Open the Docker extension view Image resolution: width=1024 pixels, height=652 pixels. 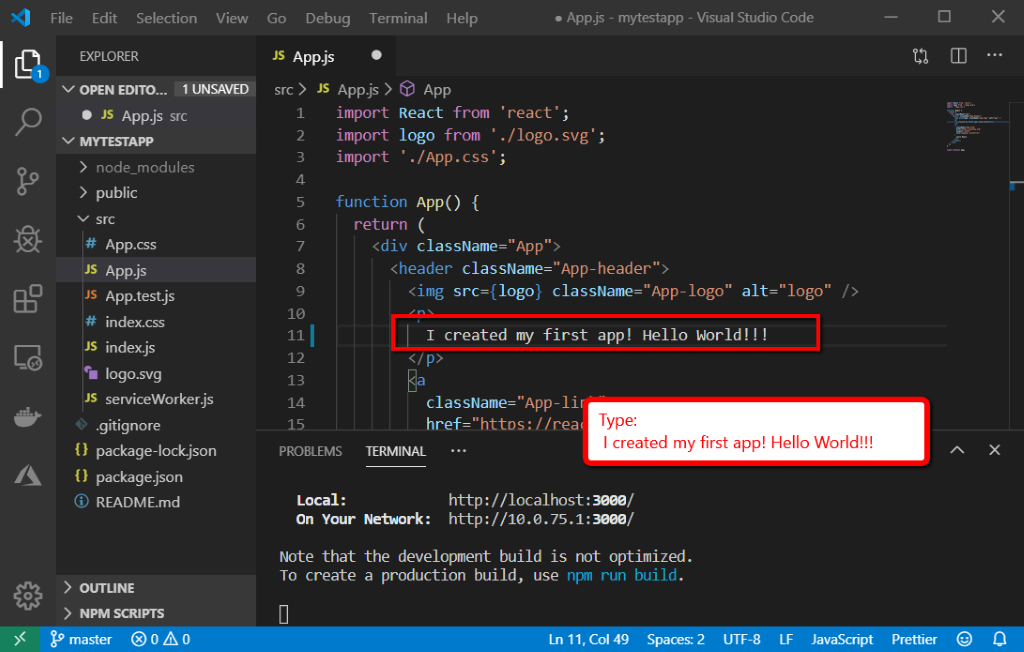tap(27, 418)
